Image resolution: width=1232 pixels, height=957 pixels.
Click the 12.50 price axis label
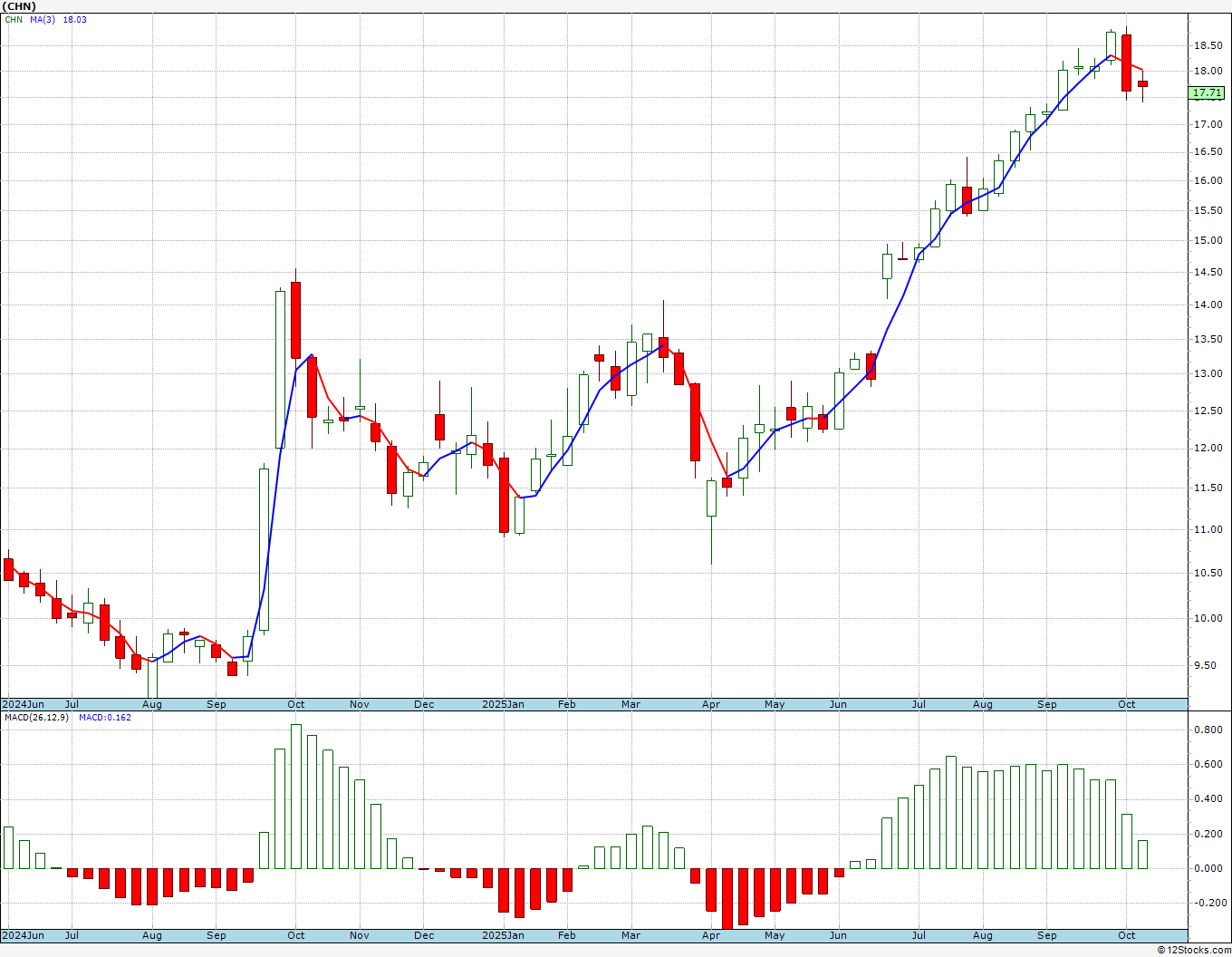point(1207,411)
